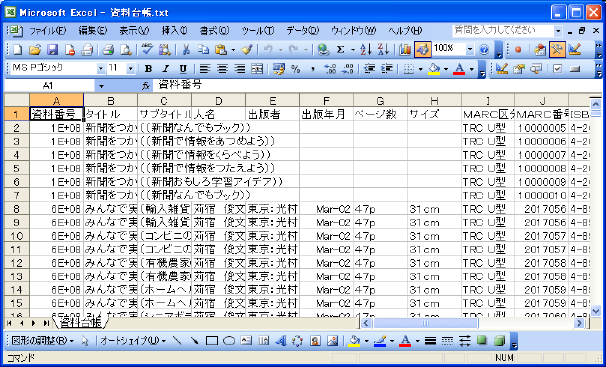Click the AutoSum sigma icon
606x367 pixels.
(340, 49)
